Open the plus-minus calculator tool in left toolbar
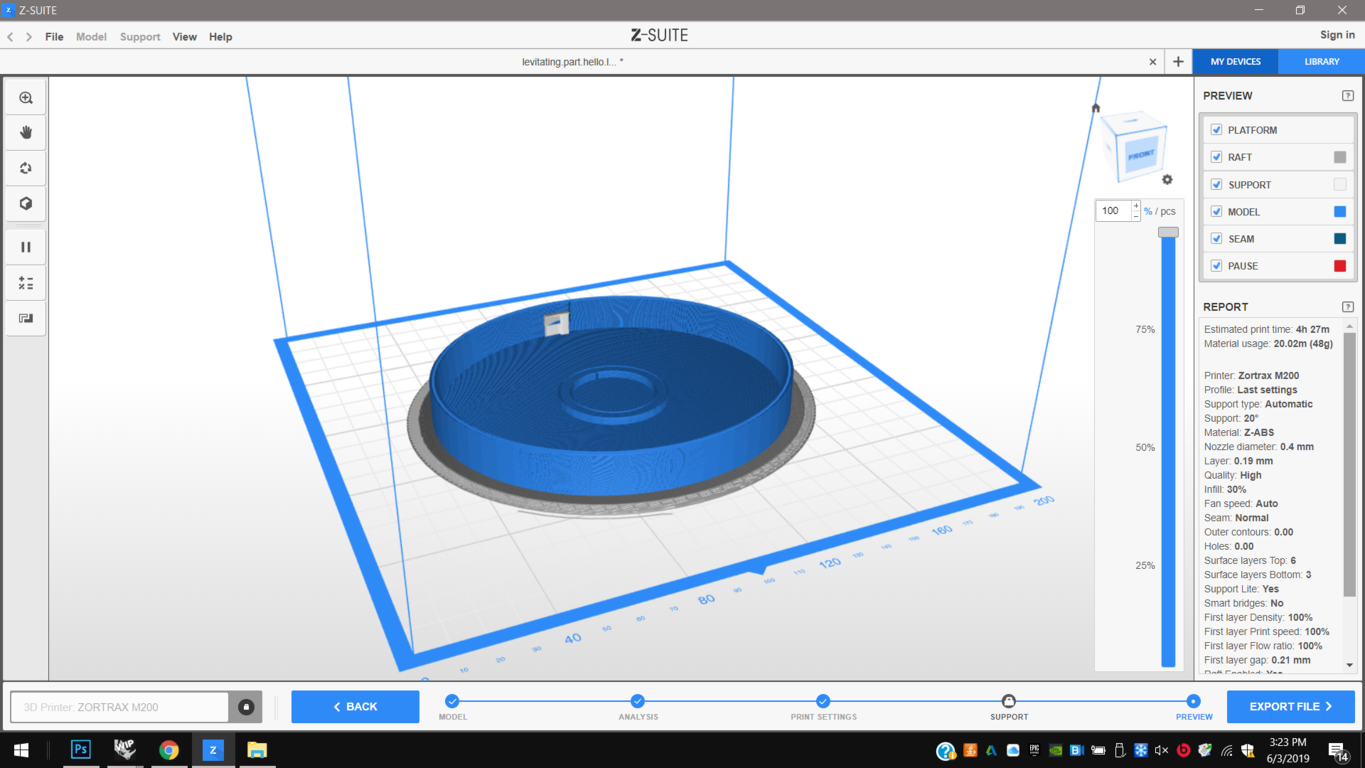The image size is (1365, 768). (x=26, y=283)
